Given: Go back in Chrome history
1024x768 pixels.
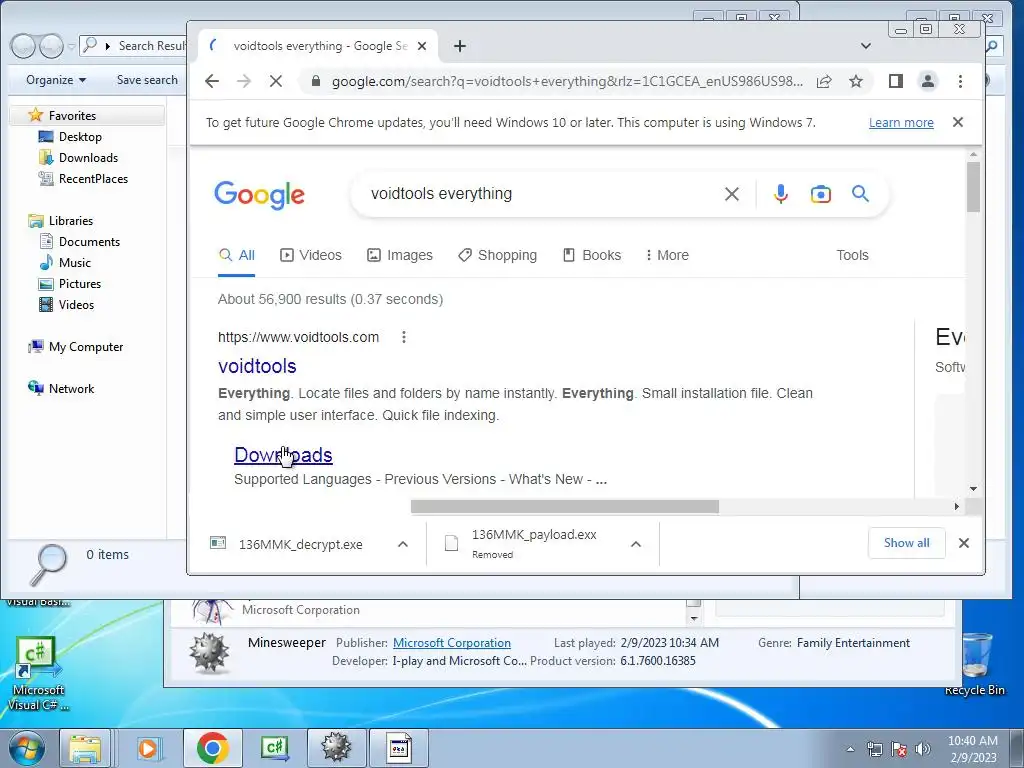Looking at the screenshot, I should click(x=212, y=81).
